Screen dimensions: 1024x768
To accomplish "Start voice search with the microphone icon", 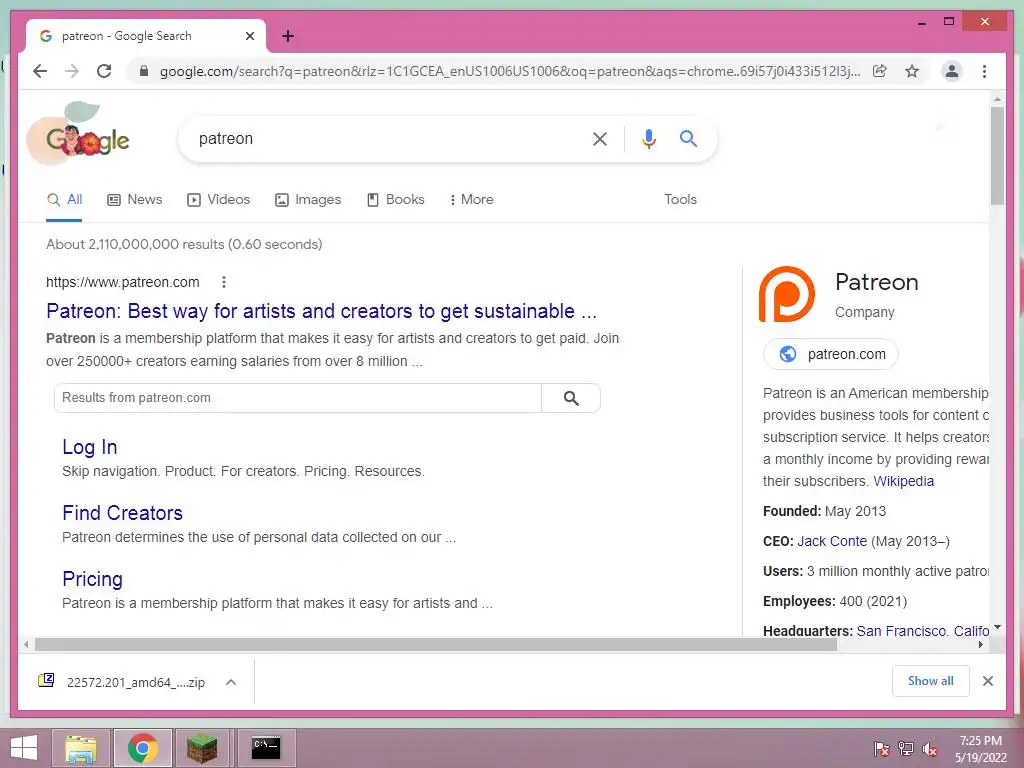I will pyautogui.click(x=648, y=138).
